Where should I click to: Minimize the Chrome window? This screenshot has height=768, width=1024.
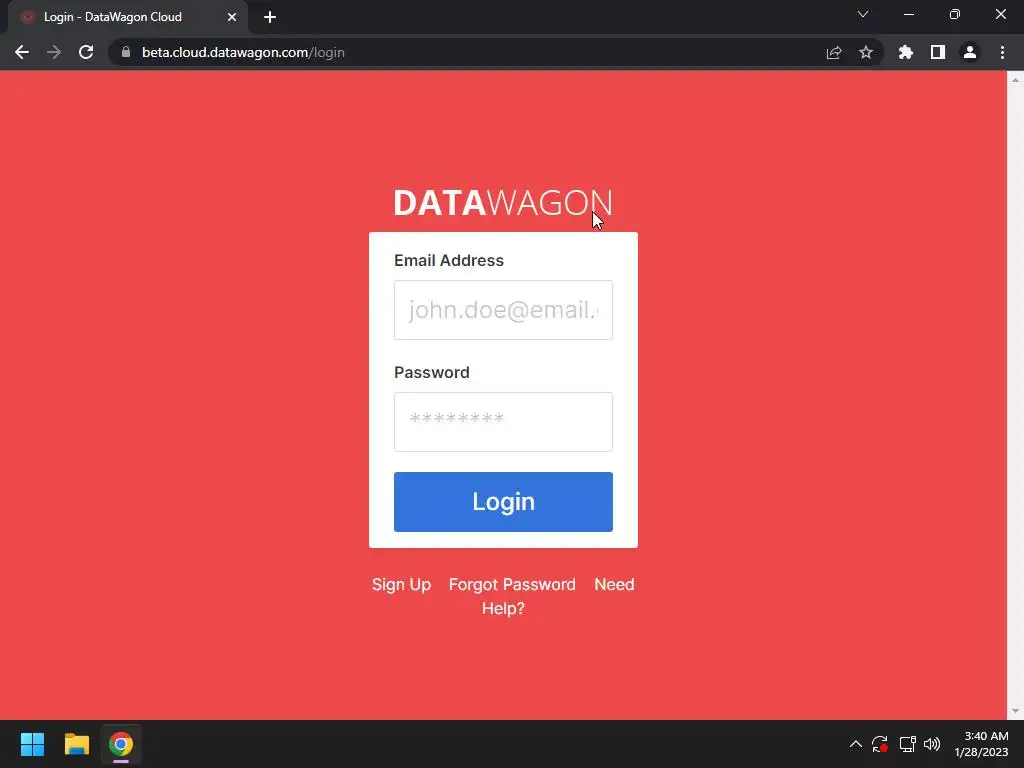point(908,14)
